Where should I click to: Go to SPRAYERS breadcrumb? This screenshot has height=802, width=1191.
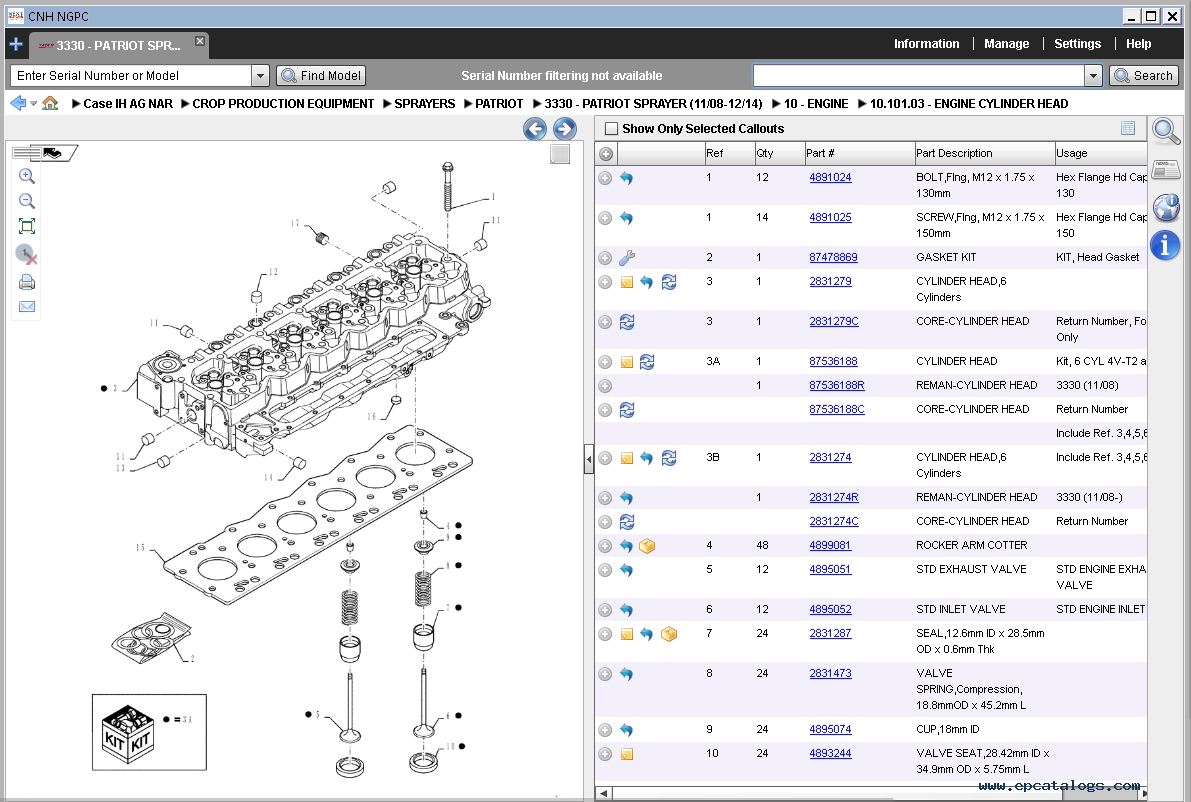tap(425, 103)
